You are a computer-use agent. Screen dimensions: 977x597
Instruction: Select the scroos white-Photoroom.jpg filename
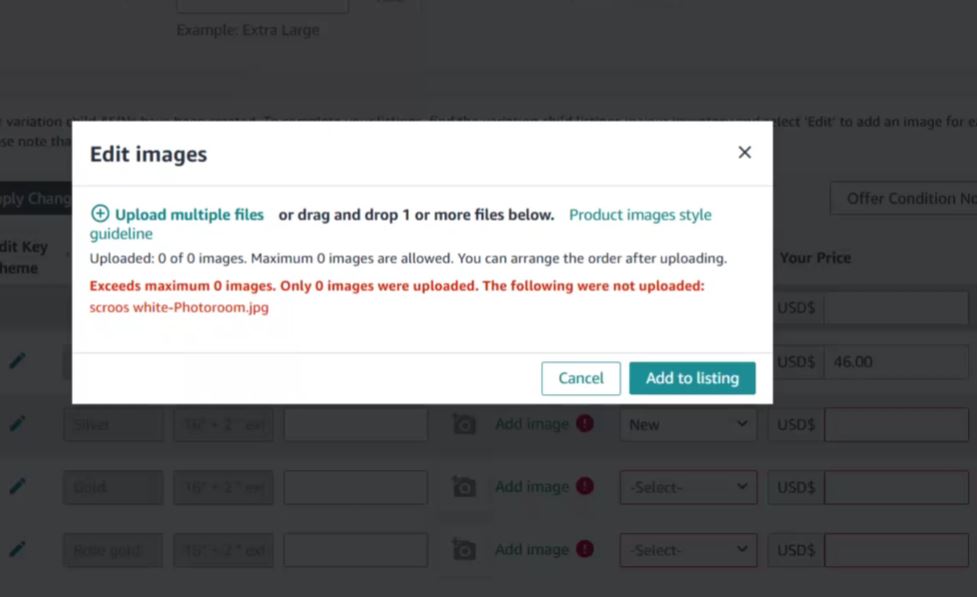pyautogui.click(x=179, y=307)
